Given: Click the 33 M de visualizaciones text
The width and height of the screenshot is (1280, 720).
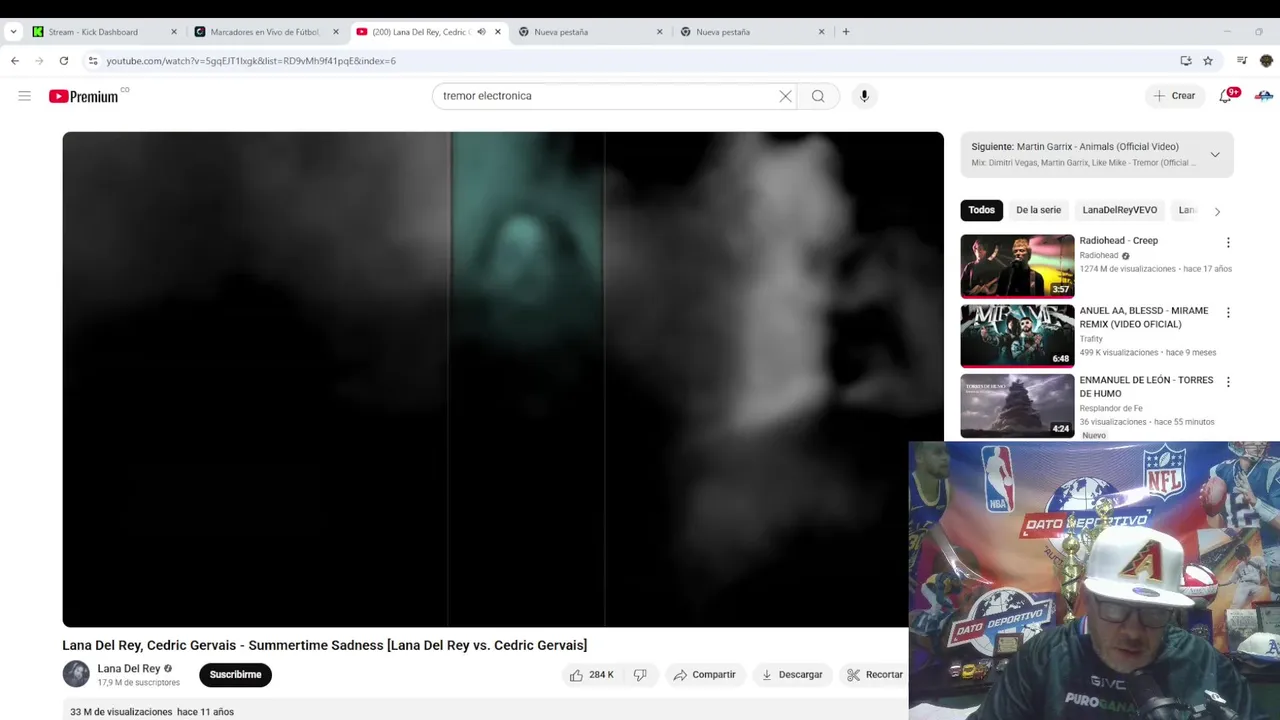Looking at the screenshot, I should tap(121, 712).
